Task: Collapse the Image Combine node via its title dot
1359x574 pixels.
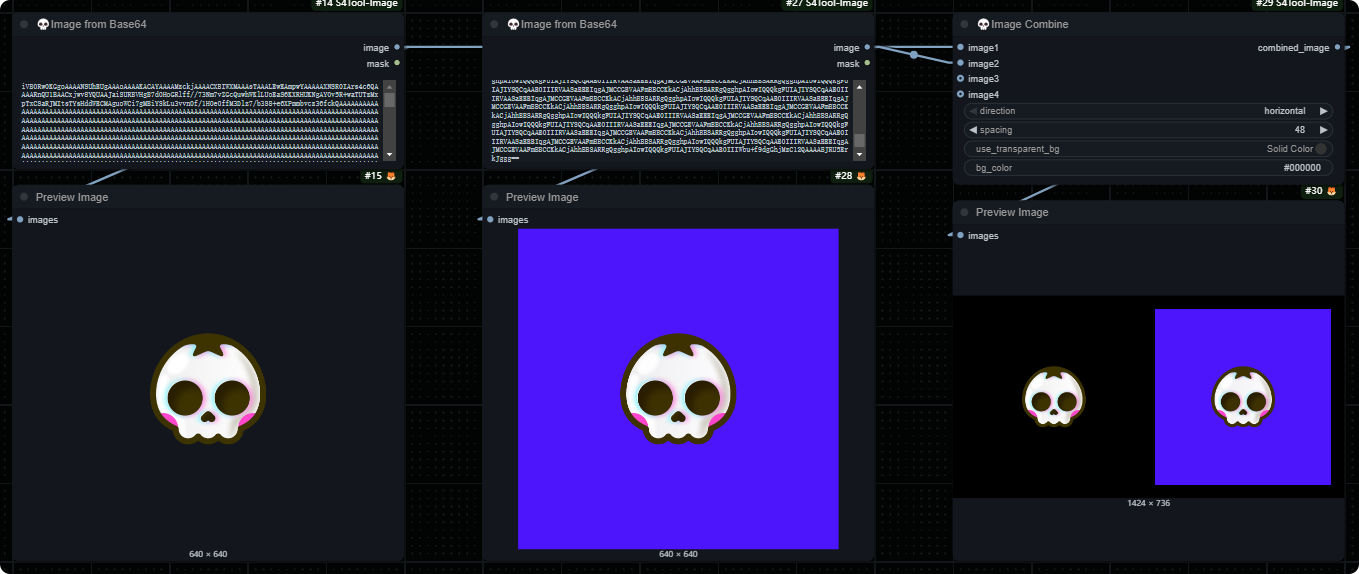Action: (964, 24)
